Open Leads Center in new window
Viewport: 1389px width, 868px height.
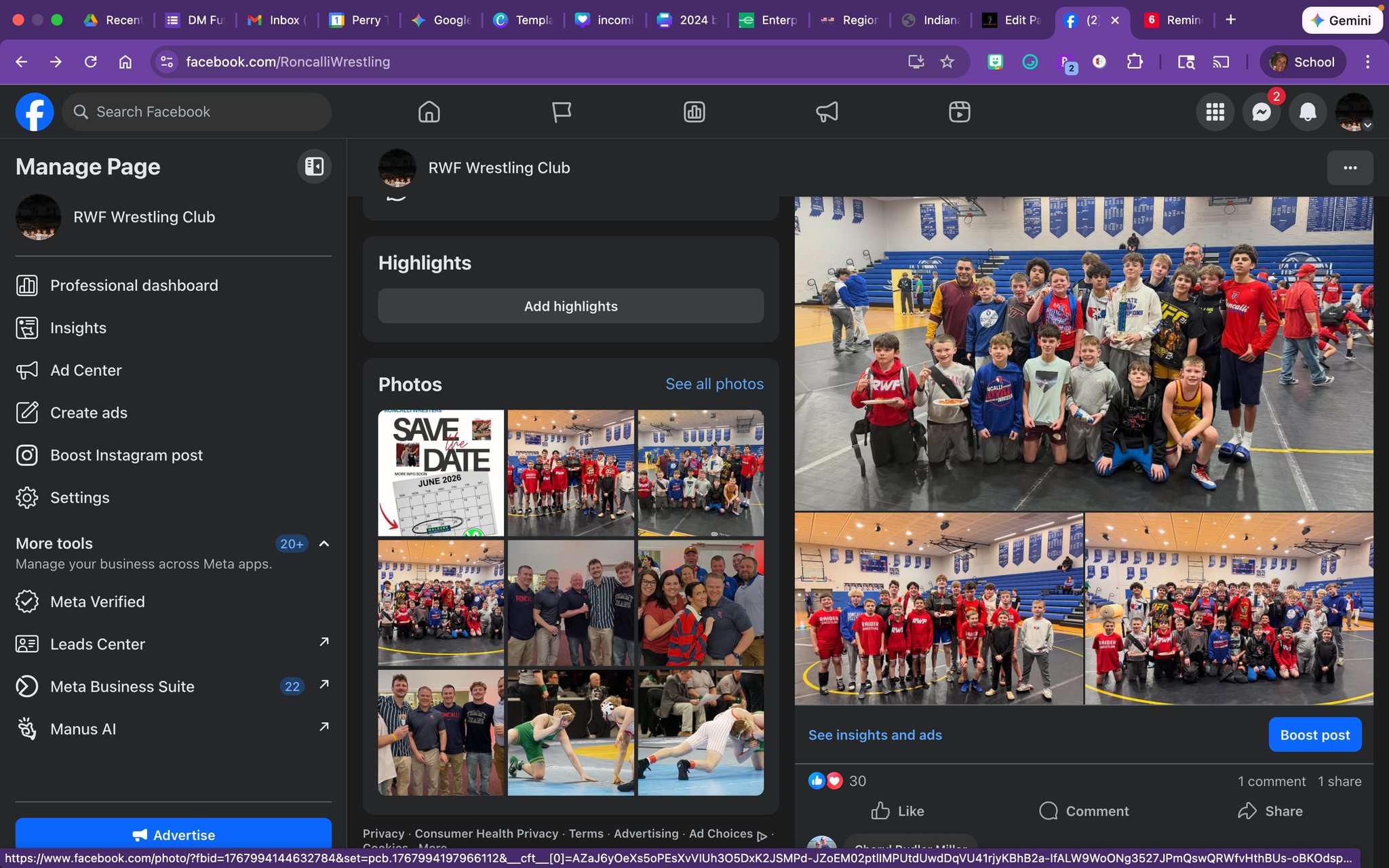(x=174, y=644)
